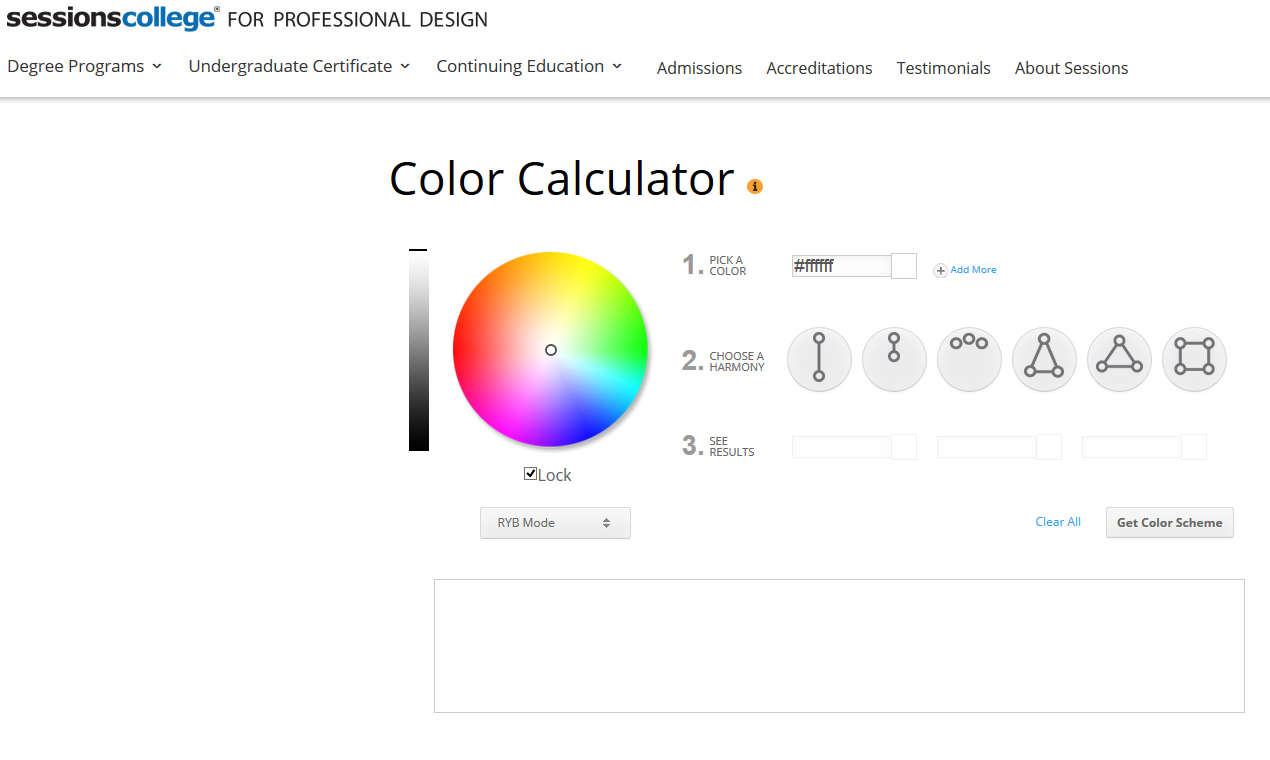The image size is (1270, 760).
Task: Choose the Monochromatic harmony icon
Action: 894,359
